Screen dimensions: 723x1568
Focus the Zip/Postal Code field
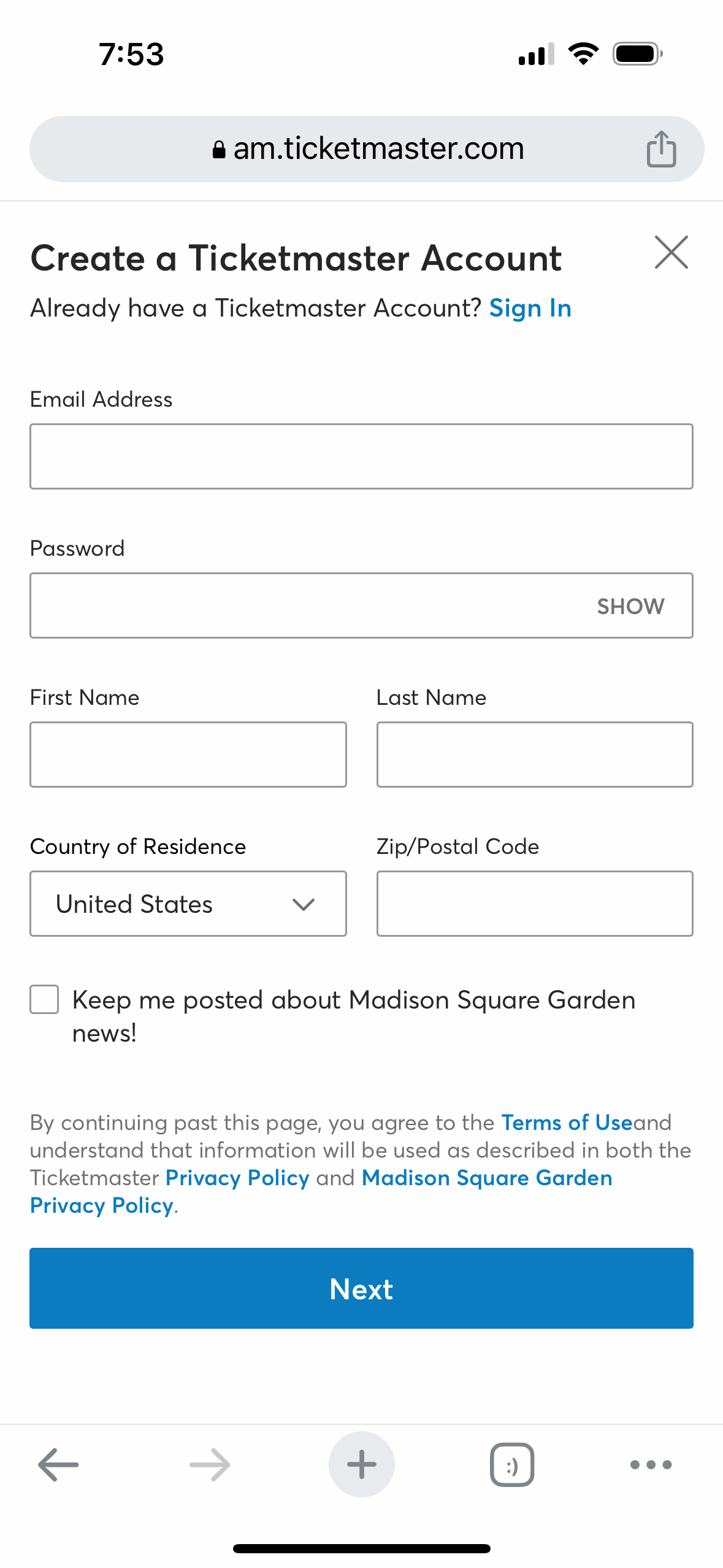535,904
